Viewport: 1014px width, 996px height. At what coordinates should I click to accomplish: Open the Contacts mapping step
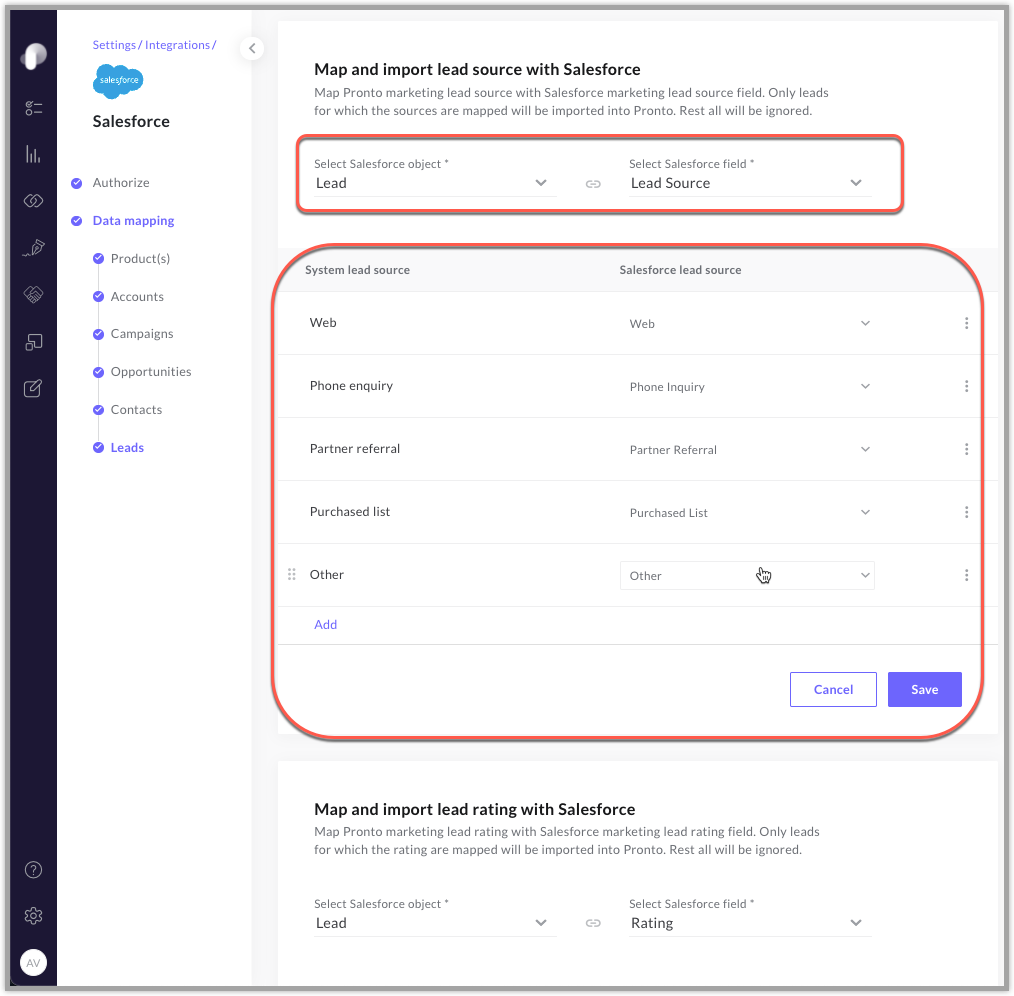coord(136,409)
